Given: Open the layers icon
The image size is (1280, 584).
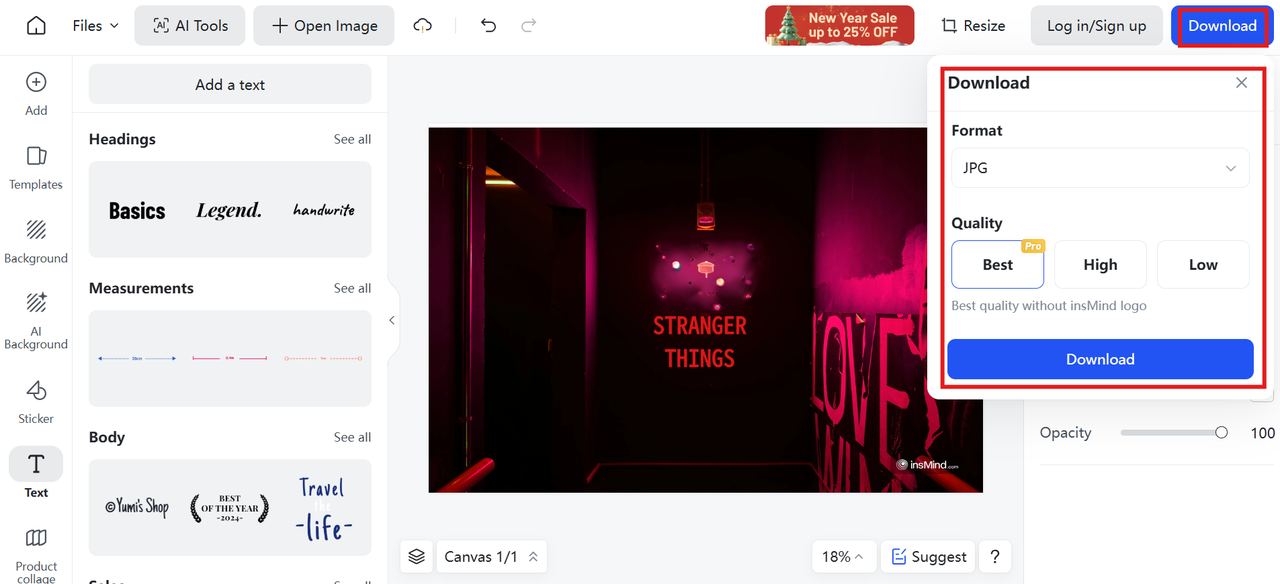Looking at the screenshot, I should tap(417, 557).
